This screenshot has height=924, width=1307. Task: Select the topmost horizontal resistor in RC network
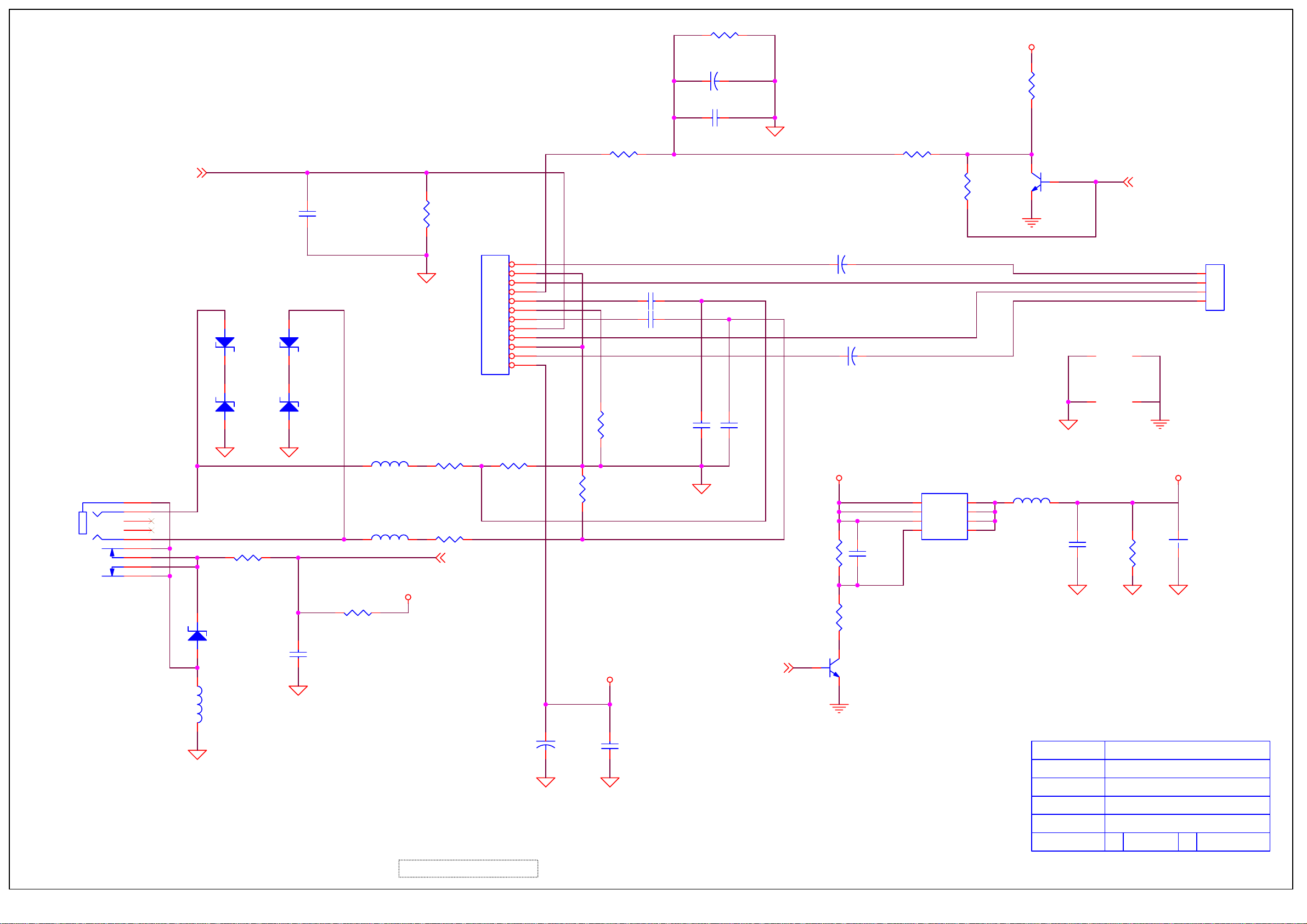[x=724, y=35]
